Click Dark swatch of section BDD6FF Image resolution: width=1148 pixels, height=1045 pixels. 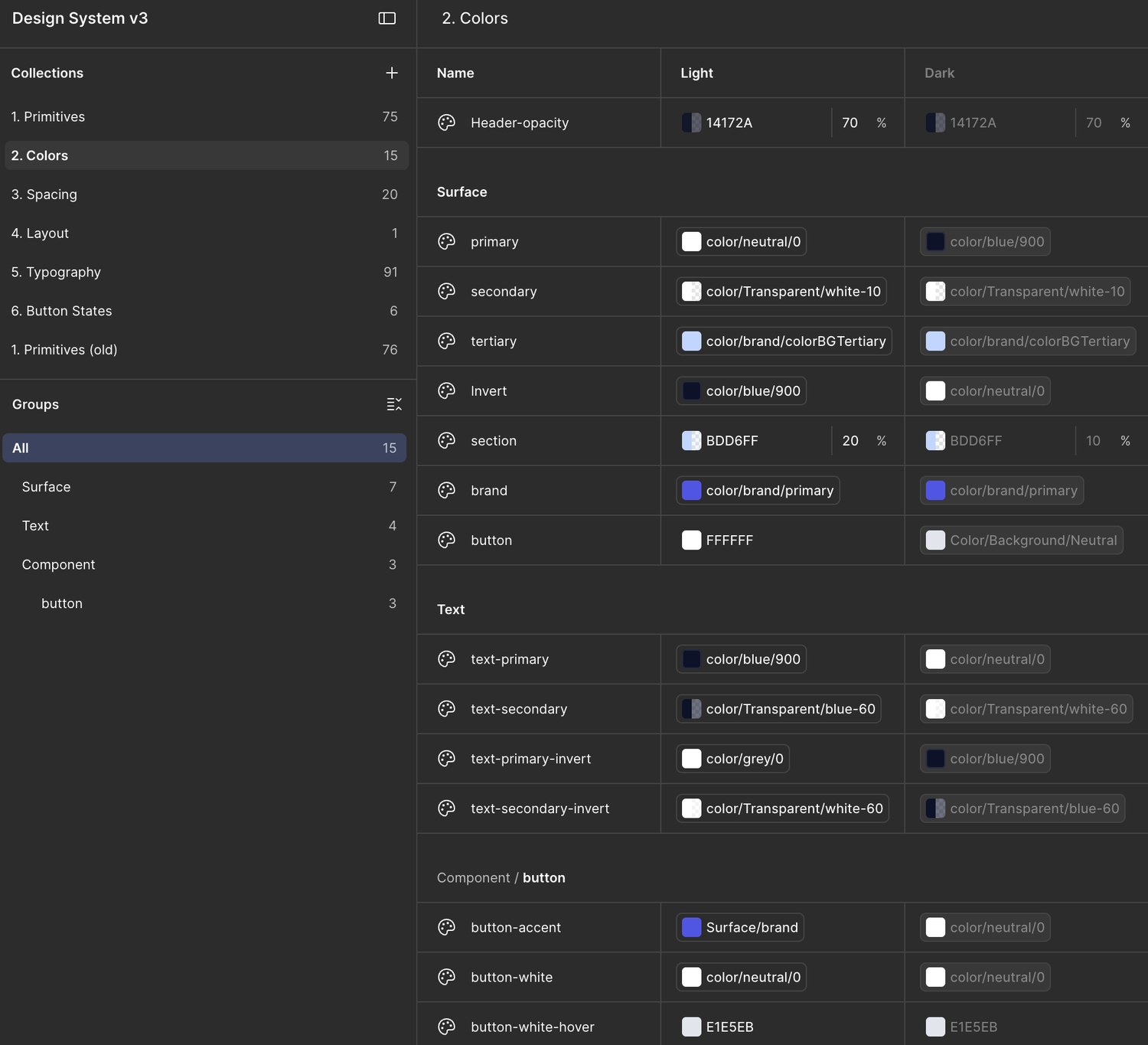[x=935, y=440]
